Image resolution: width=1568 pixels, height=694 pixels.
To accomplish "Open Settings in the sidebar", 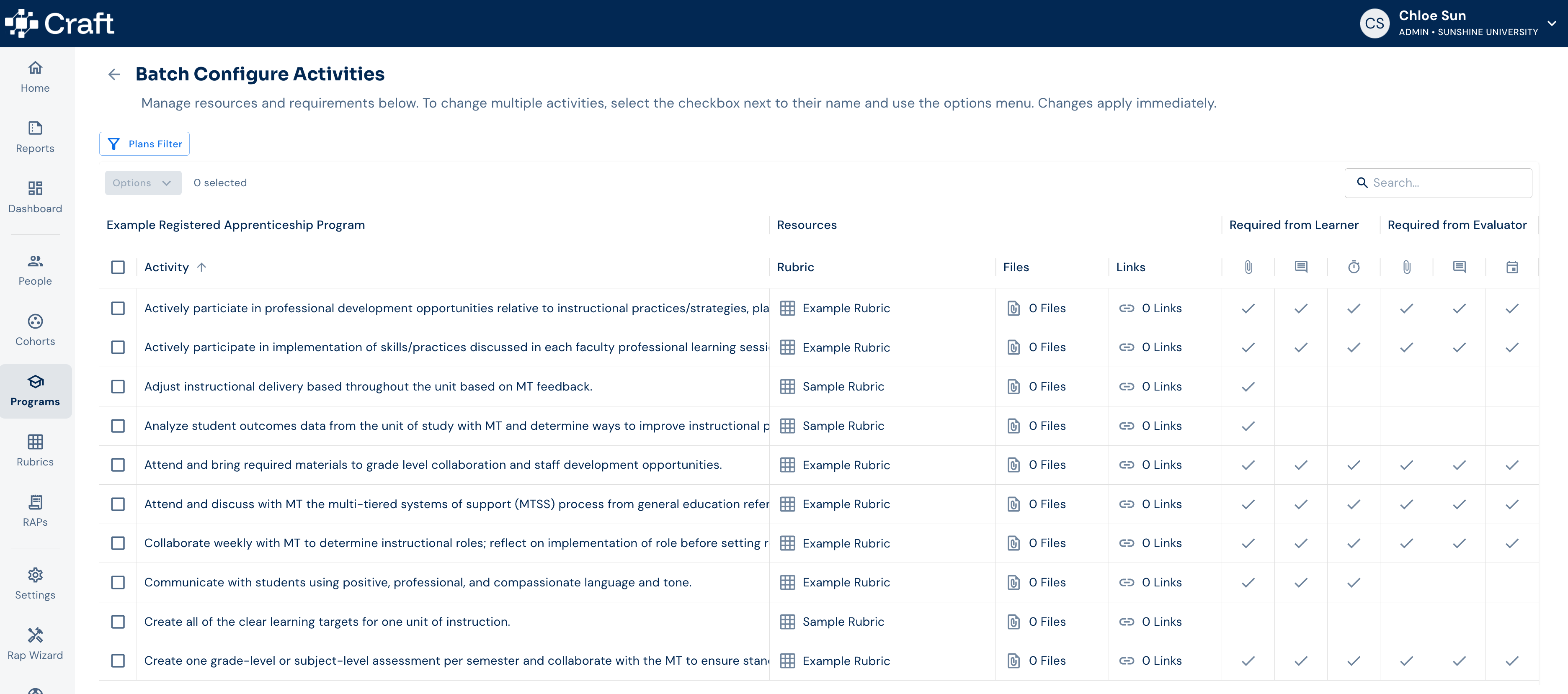I will click(35, 584).
